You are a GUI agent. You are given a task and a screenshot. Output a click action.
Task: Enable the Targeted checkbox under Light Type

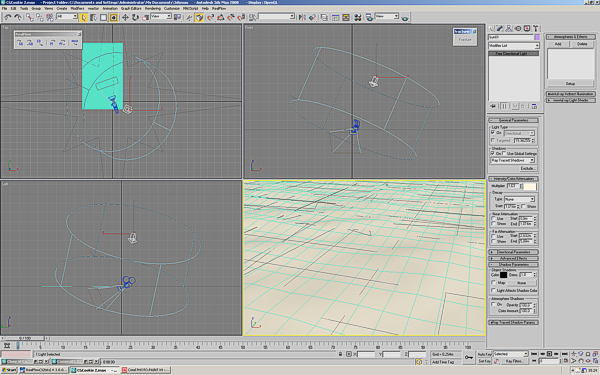click(493, 140)
